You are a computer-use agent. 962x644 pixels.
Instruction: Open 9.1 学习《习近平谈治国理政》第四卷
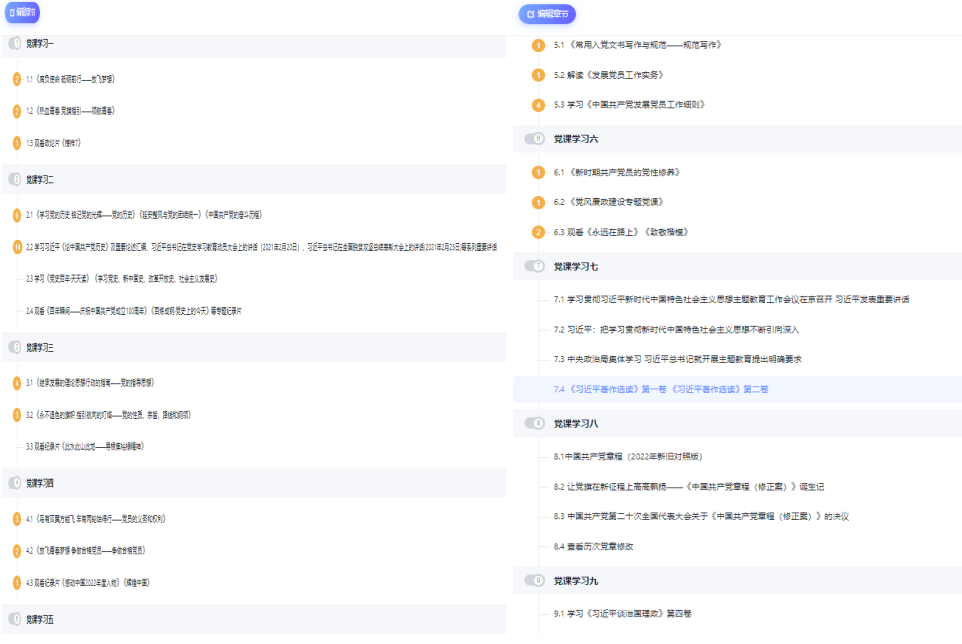click(x=629, y=612)
